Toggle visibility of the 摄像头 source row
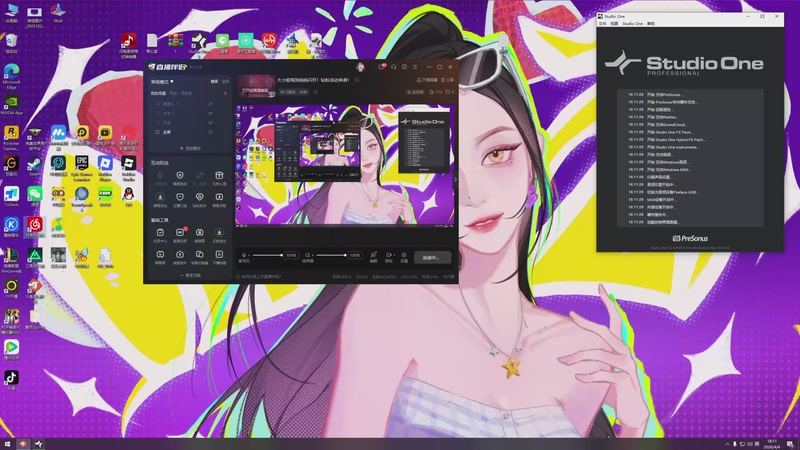Viewport: 800px width, 450px height. [210, 104]
